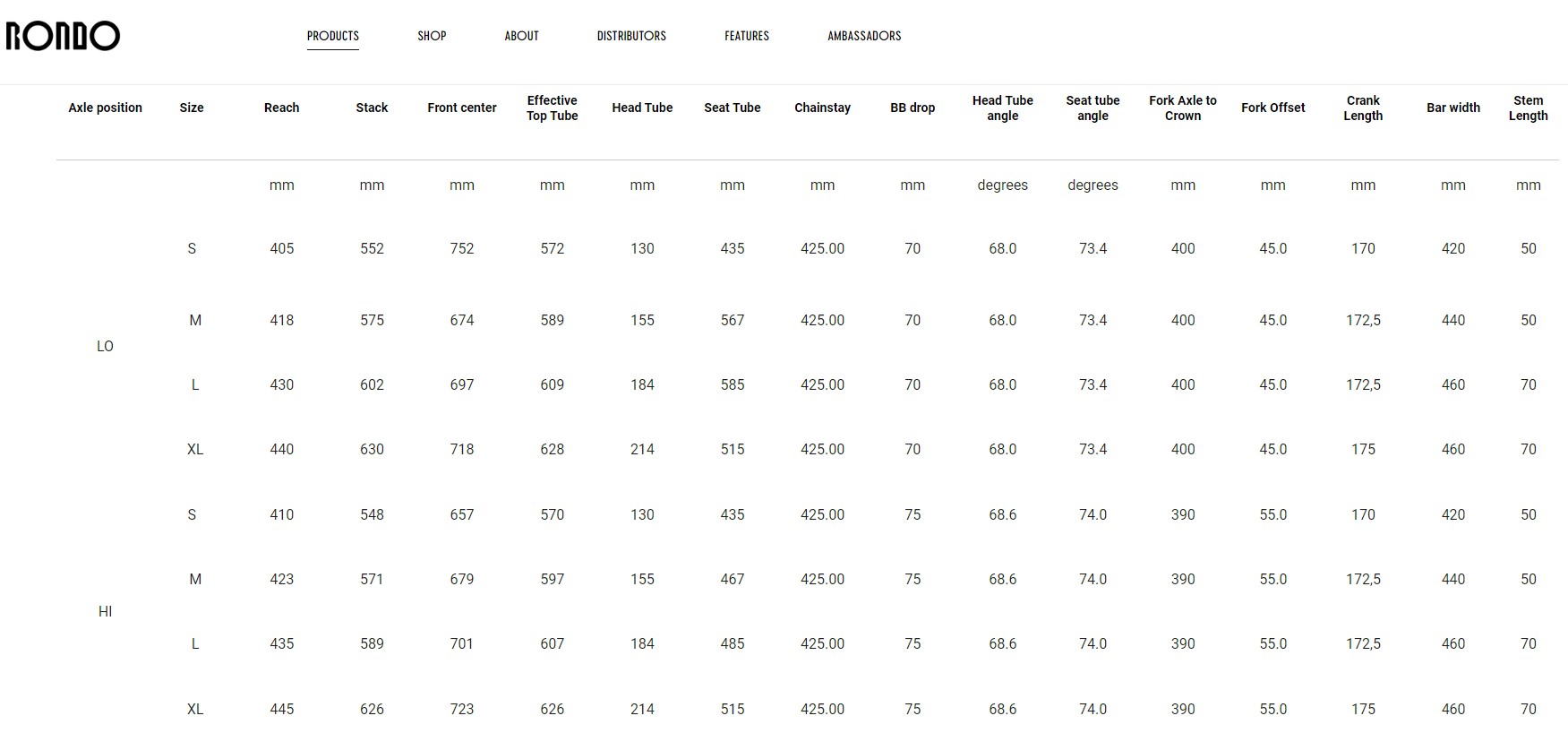Image resolution: width=1568 pixels, height=733 pixels.
Task: Click the RONDO logo
Action: pos(63,36)
